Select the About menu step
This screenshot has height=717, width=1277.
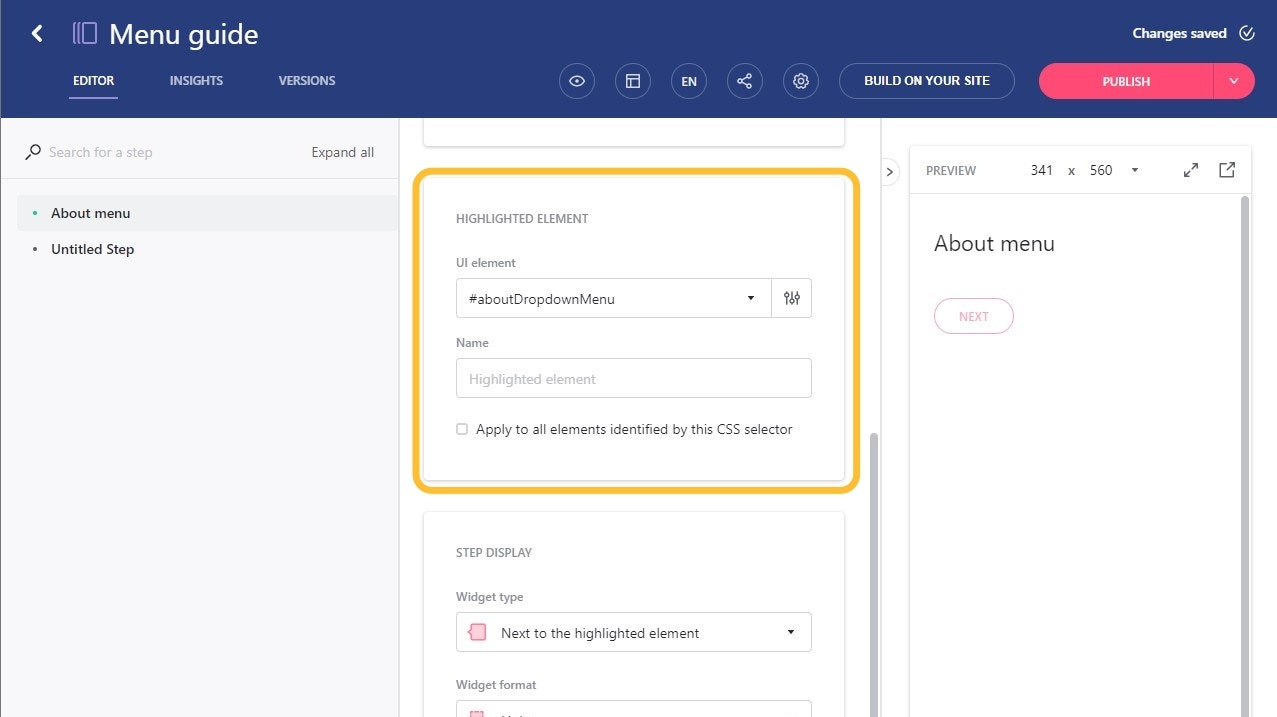91,213
